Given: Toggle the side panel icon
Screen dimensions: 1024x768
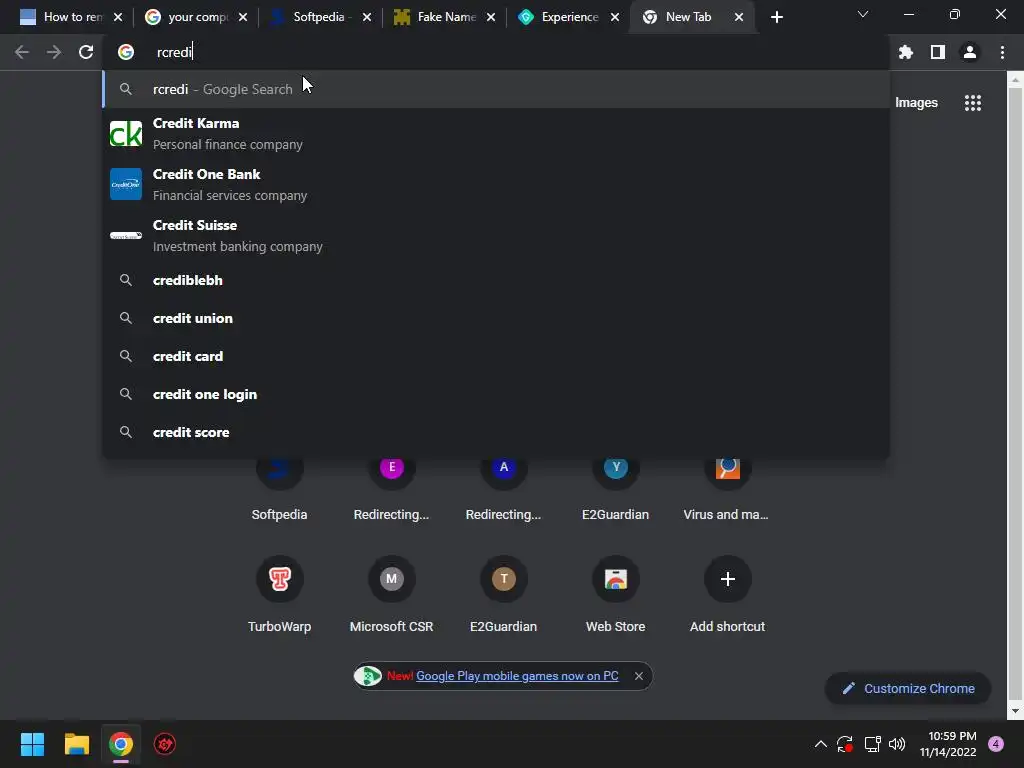Looking at the screenshot, I should point(938,52).
